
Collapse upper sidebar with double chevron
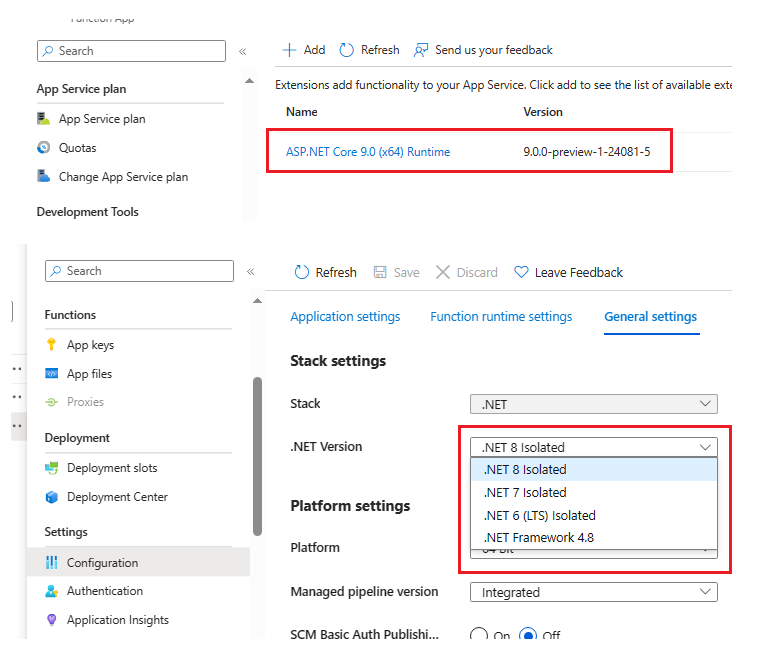[x=243, y=51]
